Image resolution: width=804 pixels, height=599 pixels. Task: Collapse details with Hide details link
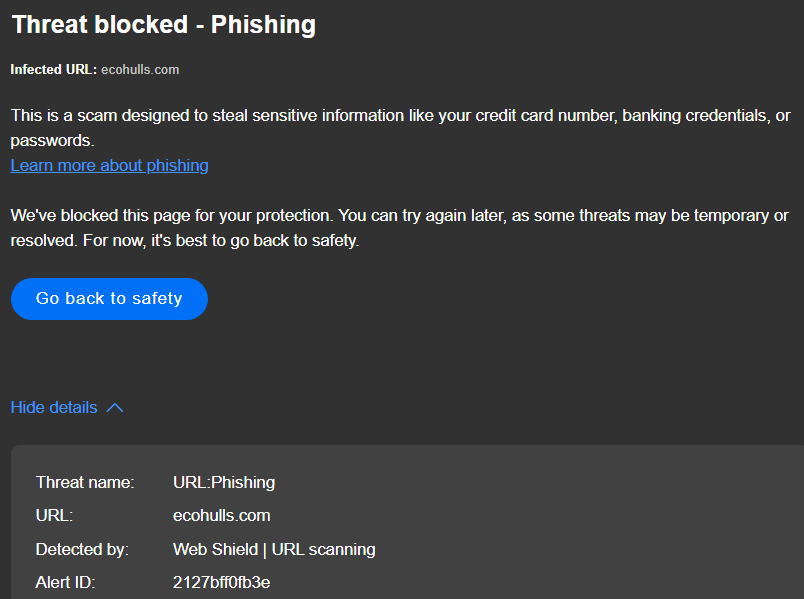(54, 408)
